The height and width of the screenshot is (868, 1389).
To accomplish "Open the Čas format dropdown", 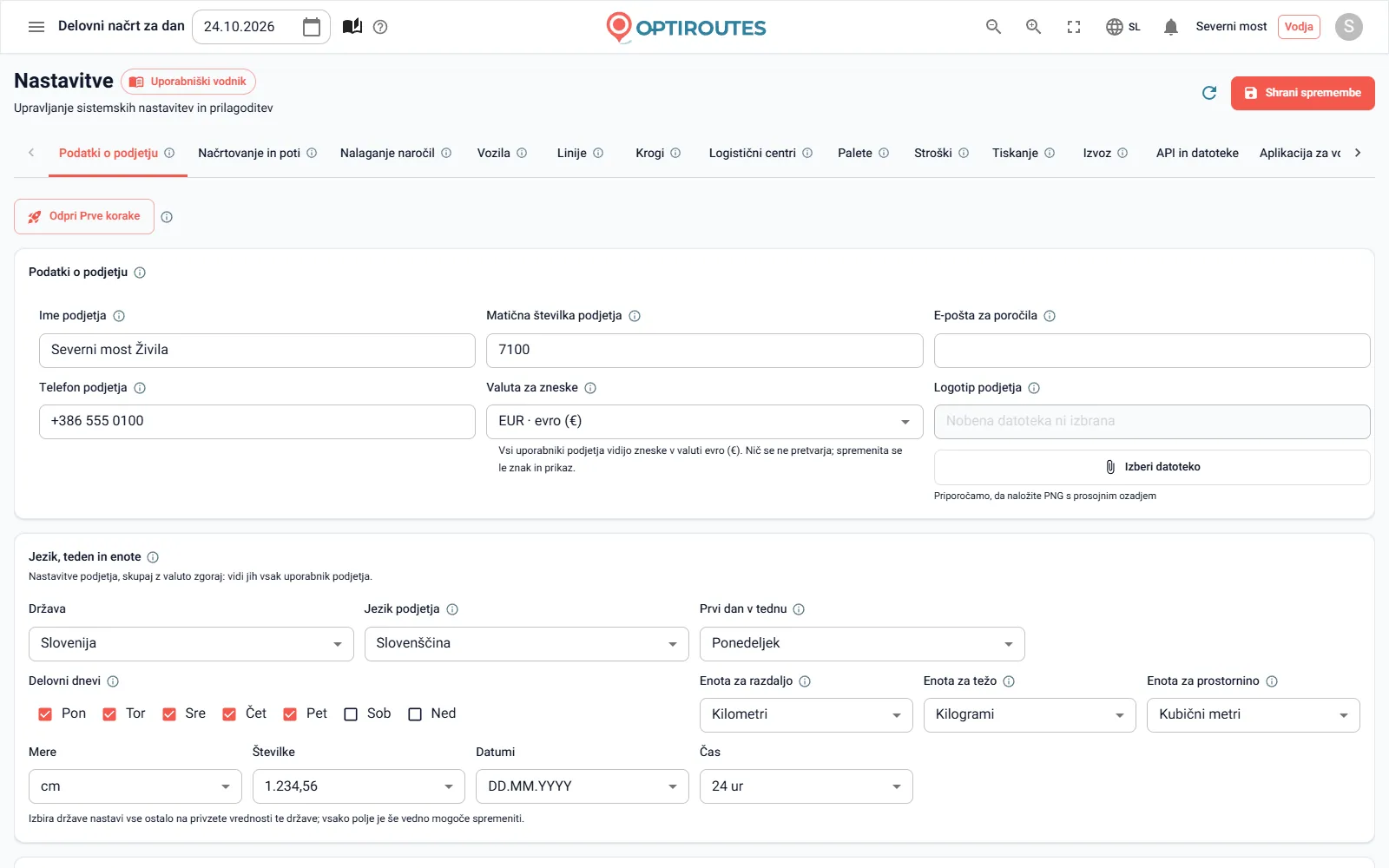I will coord(806,786).
